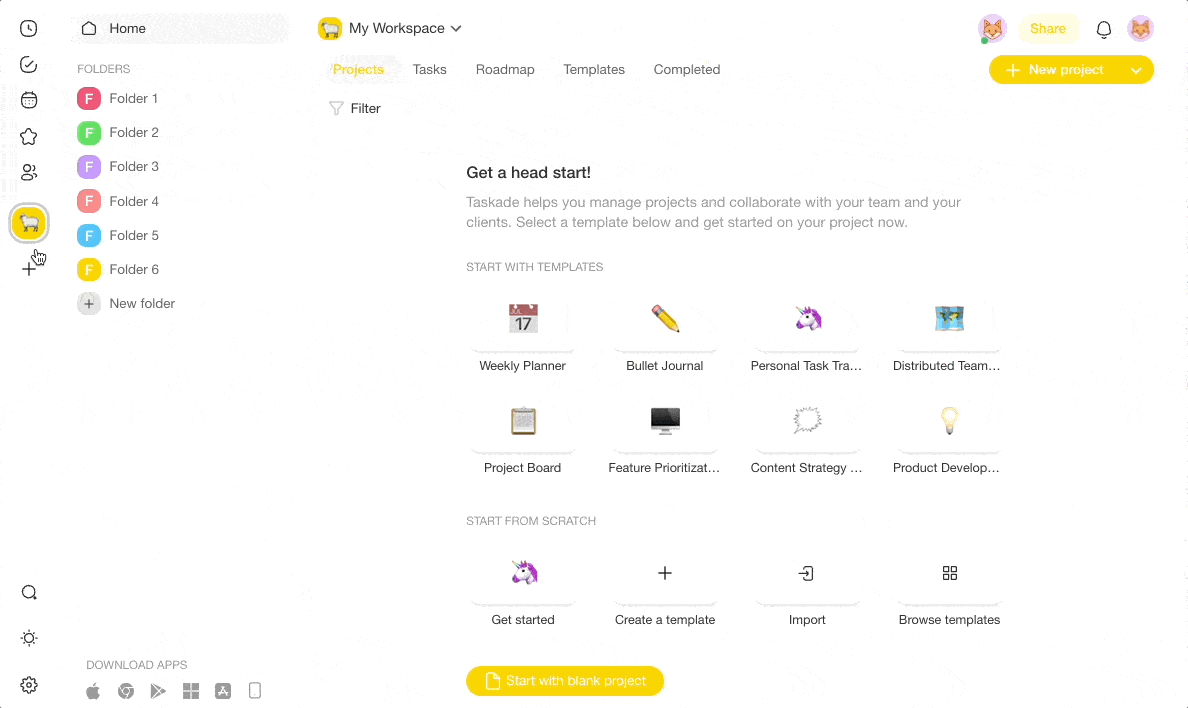Select the My Workspace sheep icon
The image size is (1188, 708).
(x=28, y=222)
